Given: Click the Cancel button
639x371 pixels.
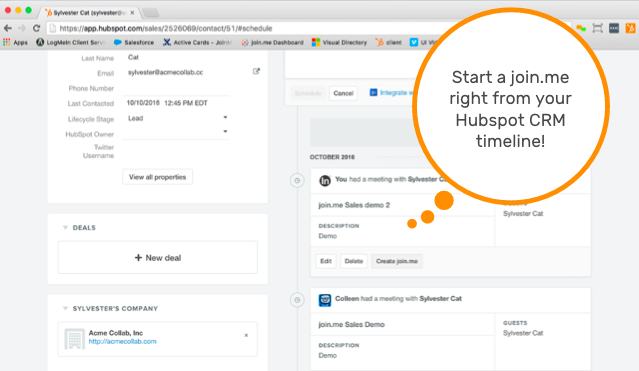Looking at the screenshot, I should tap(343, 93).
